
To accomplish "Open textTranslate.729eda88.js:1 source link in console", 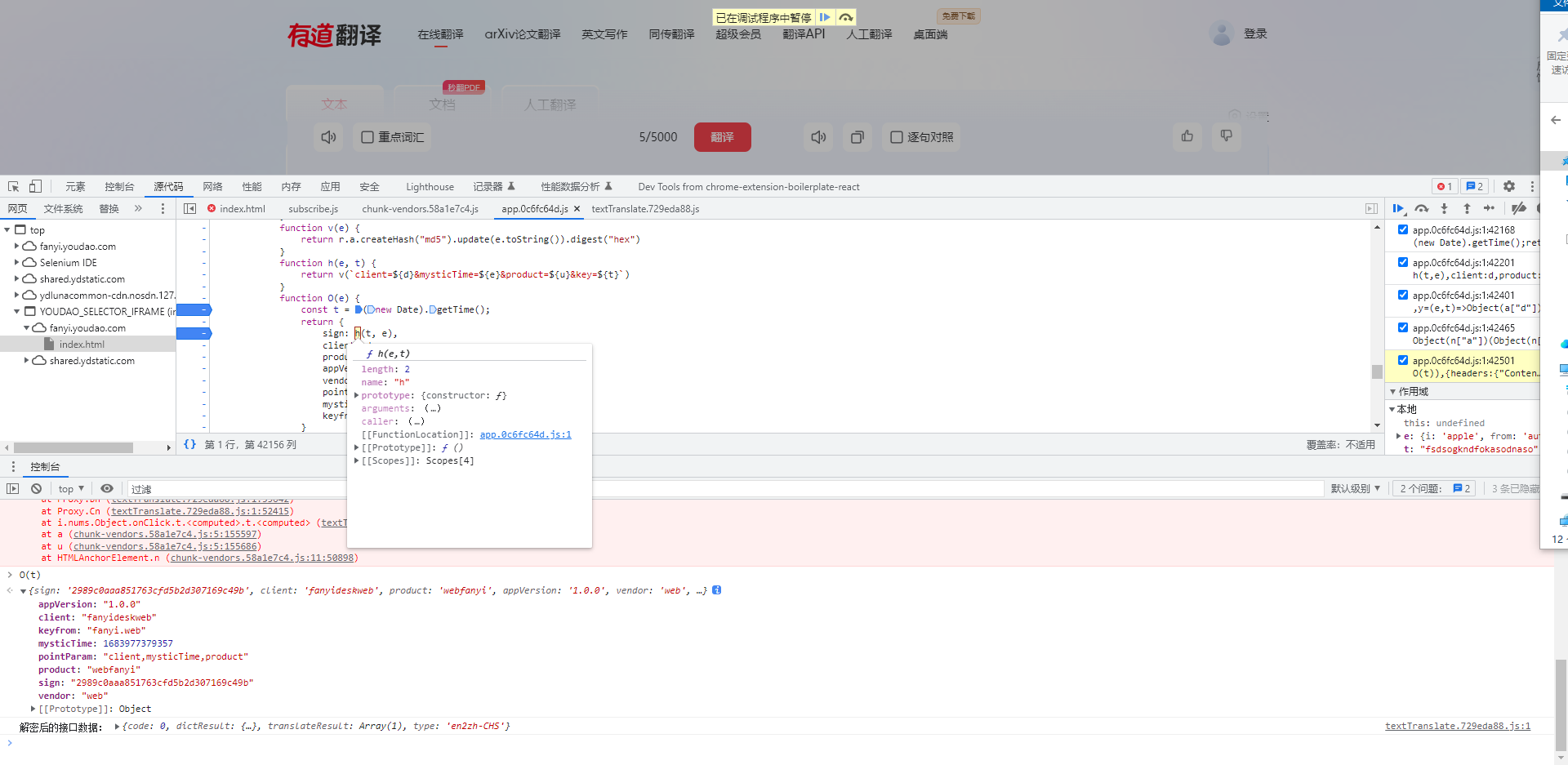I will (x=1458, y=727).
